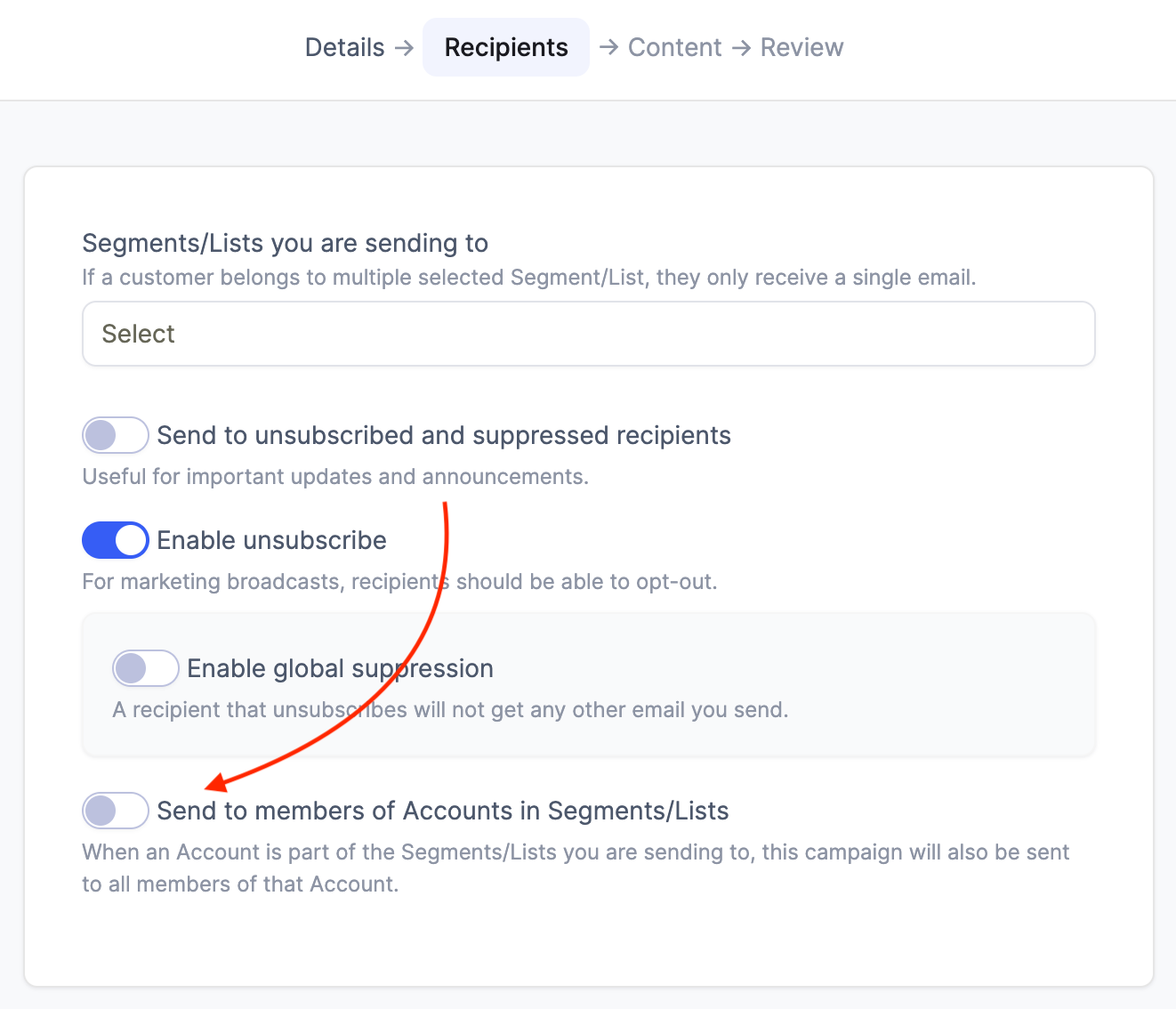Image resolution: width=1176 pixels, height=1009 pixels.
Task: Click the 'When an Account is part of' description
Action: coord(576,868)
